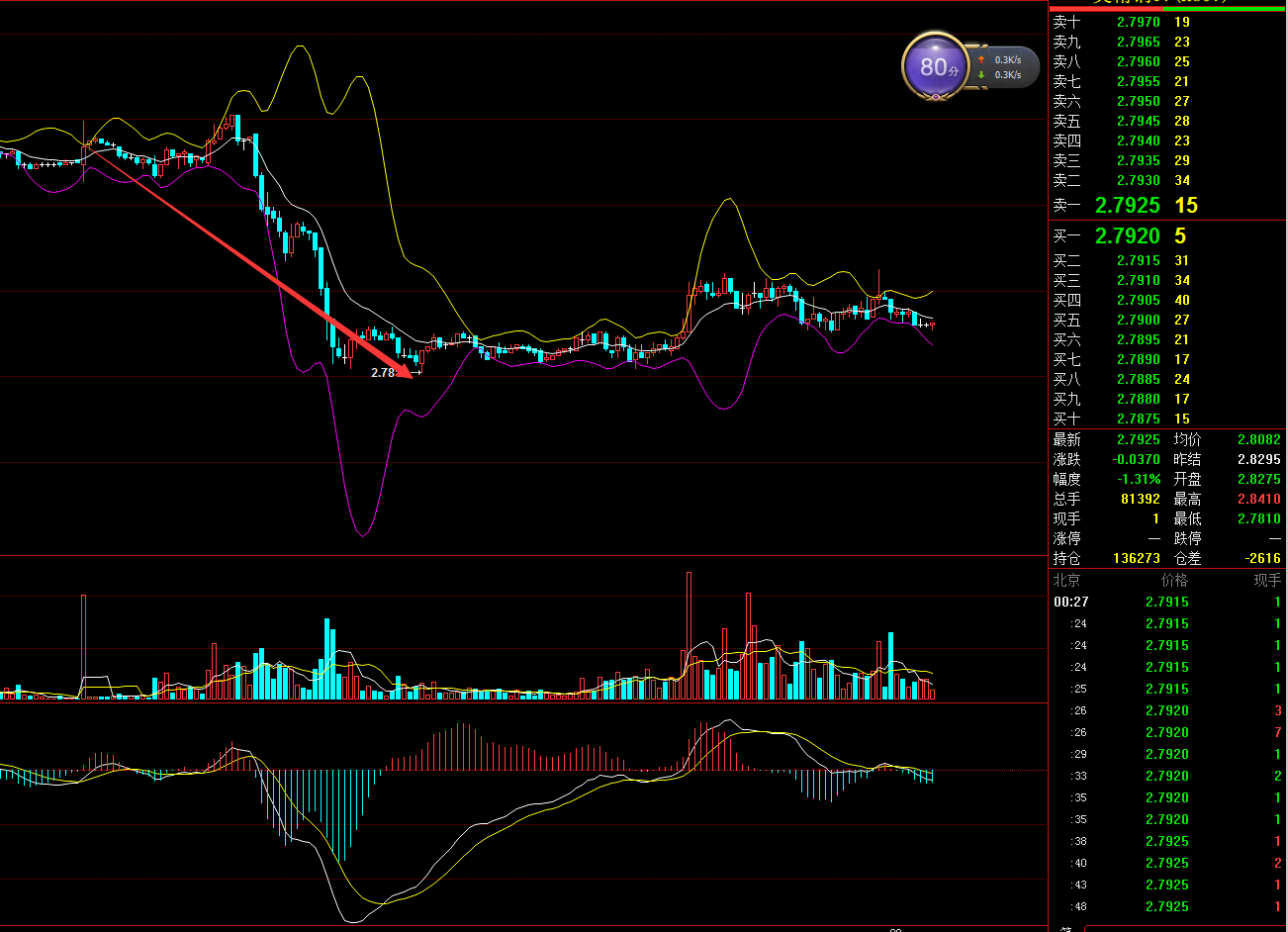
Task: Click the 开盘 open price 2.8275
Action: (x=1258, y=479)
